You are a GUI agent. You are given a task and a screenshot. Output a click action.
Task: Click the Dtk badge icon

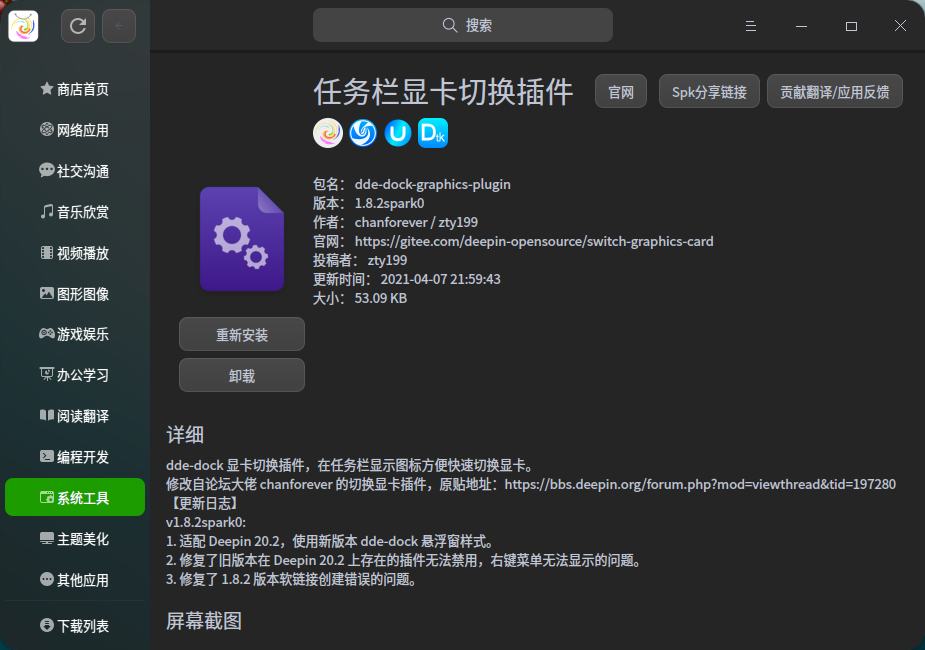pos(433,133)
